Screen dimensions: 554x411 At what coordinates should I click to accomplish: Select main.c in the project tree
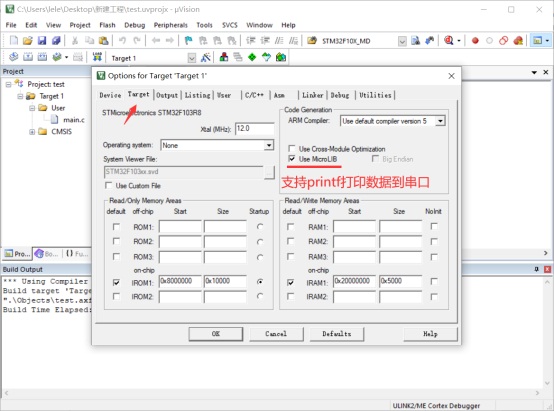click(x=74, y=120)
